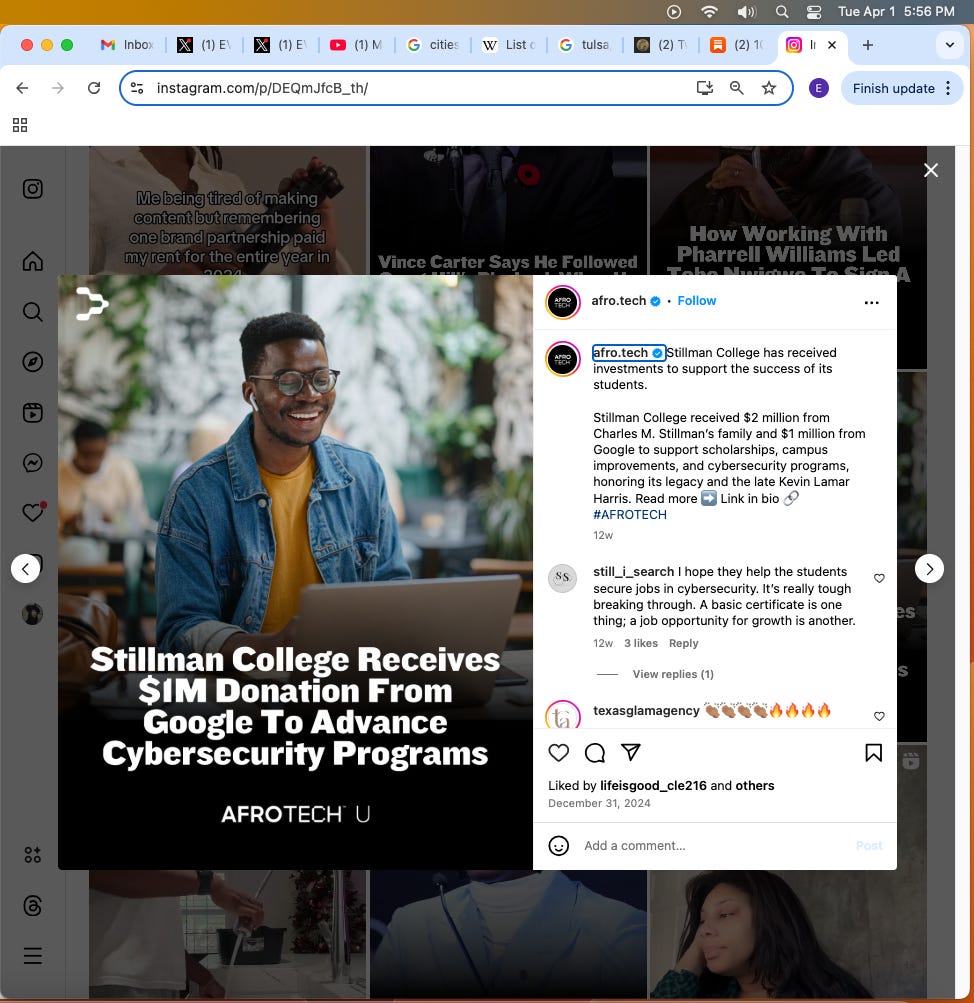Open Instagram home logo in sidebar
The image size is (974, 1003).
33,189
